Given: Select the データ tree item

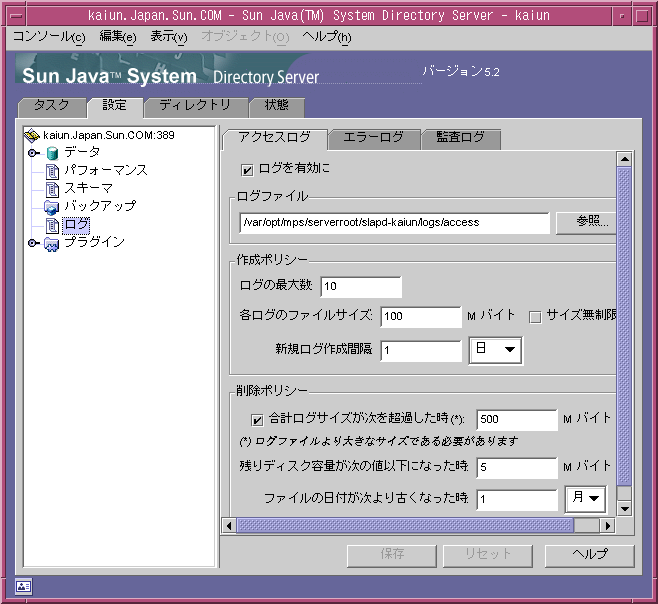Looking at the screenshot, I should click(x=82, y=152).
